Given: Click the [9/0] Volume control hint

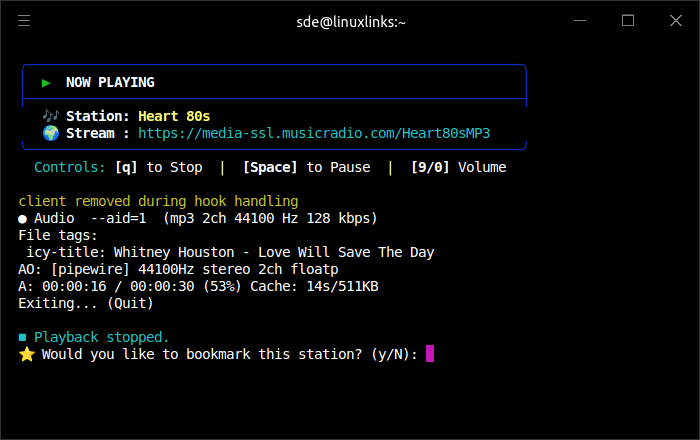Looking at the screenshot, I should pyautogui.click(x=458, y=167).
